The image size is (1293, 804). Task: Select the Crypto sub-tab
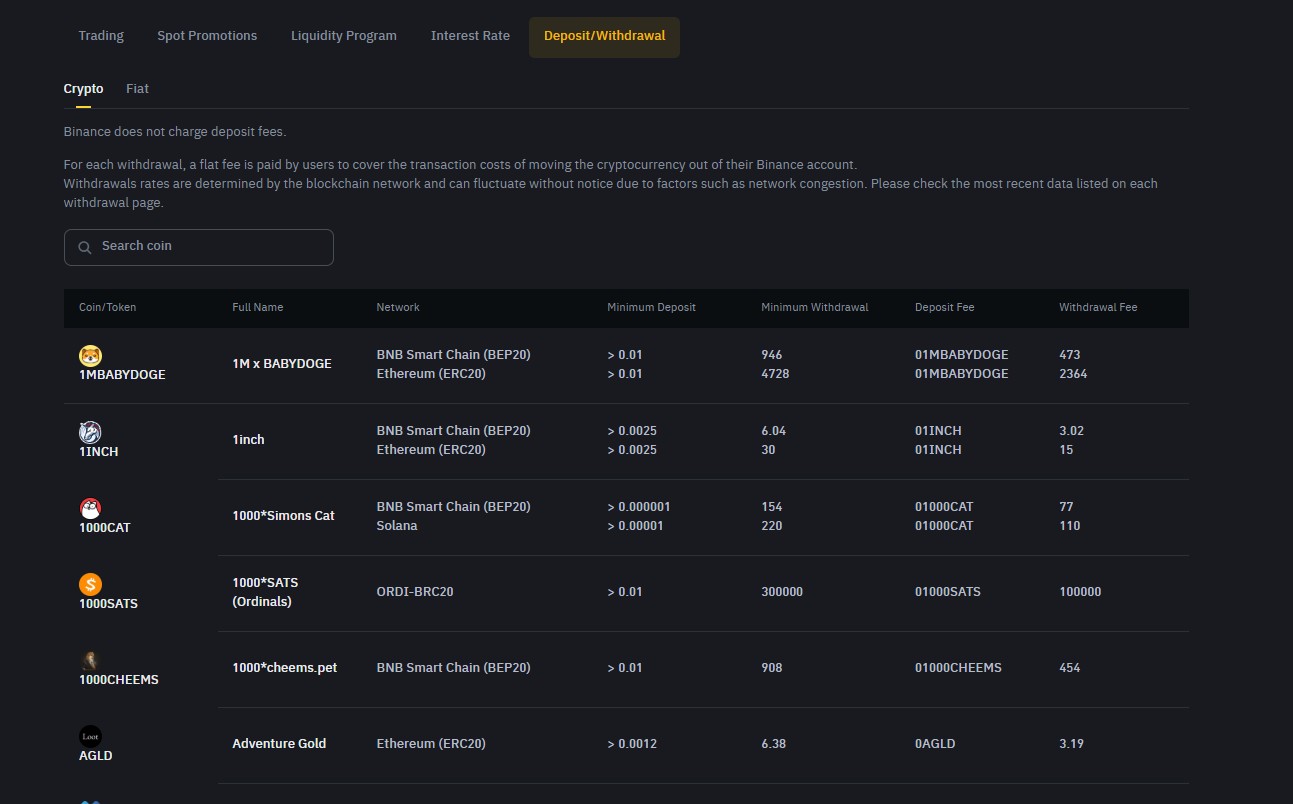(83, 89)
